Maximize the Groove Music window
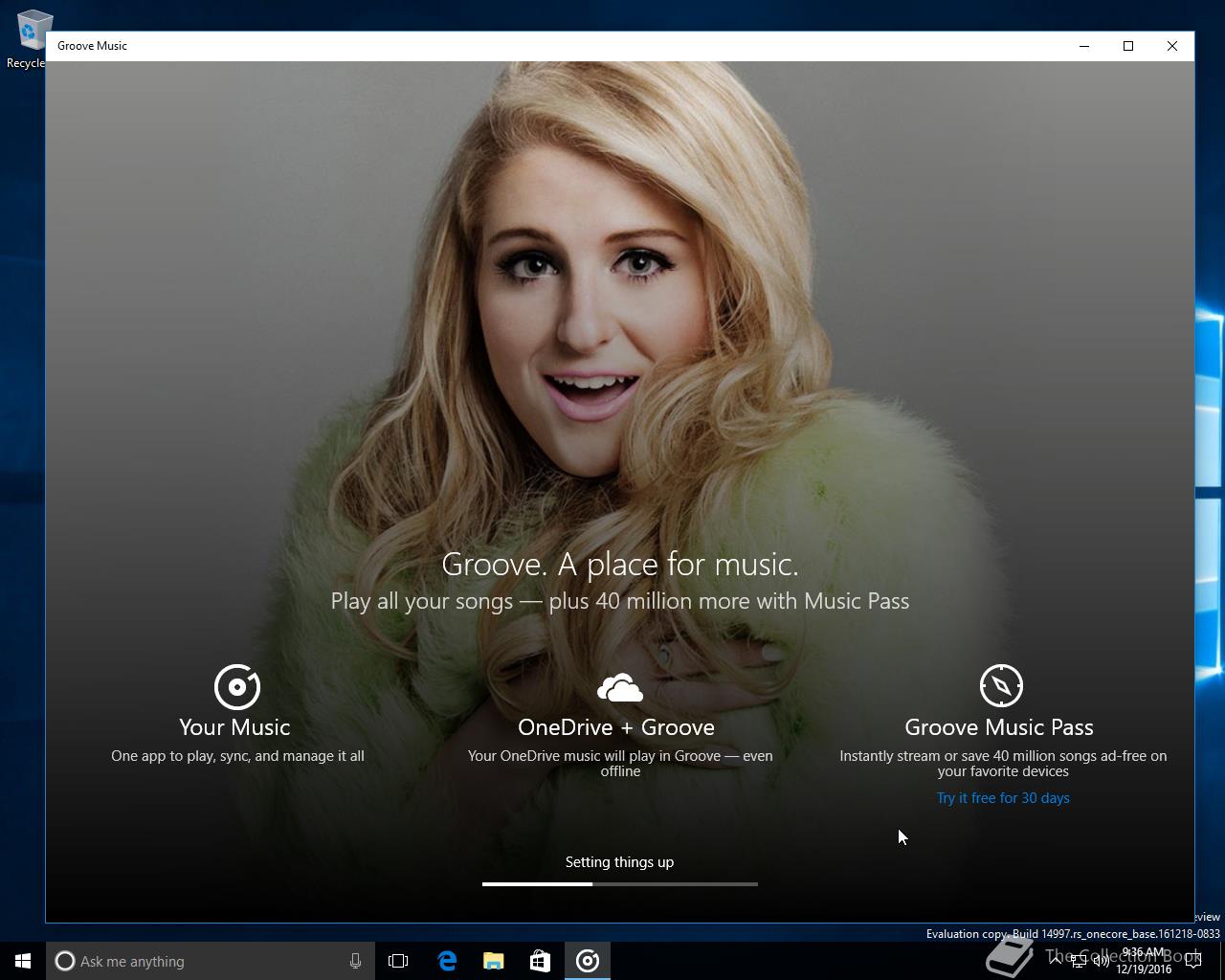This screenshot has width=1225, height=980. pyautogui.click(x=1128, y=46)
